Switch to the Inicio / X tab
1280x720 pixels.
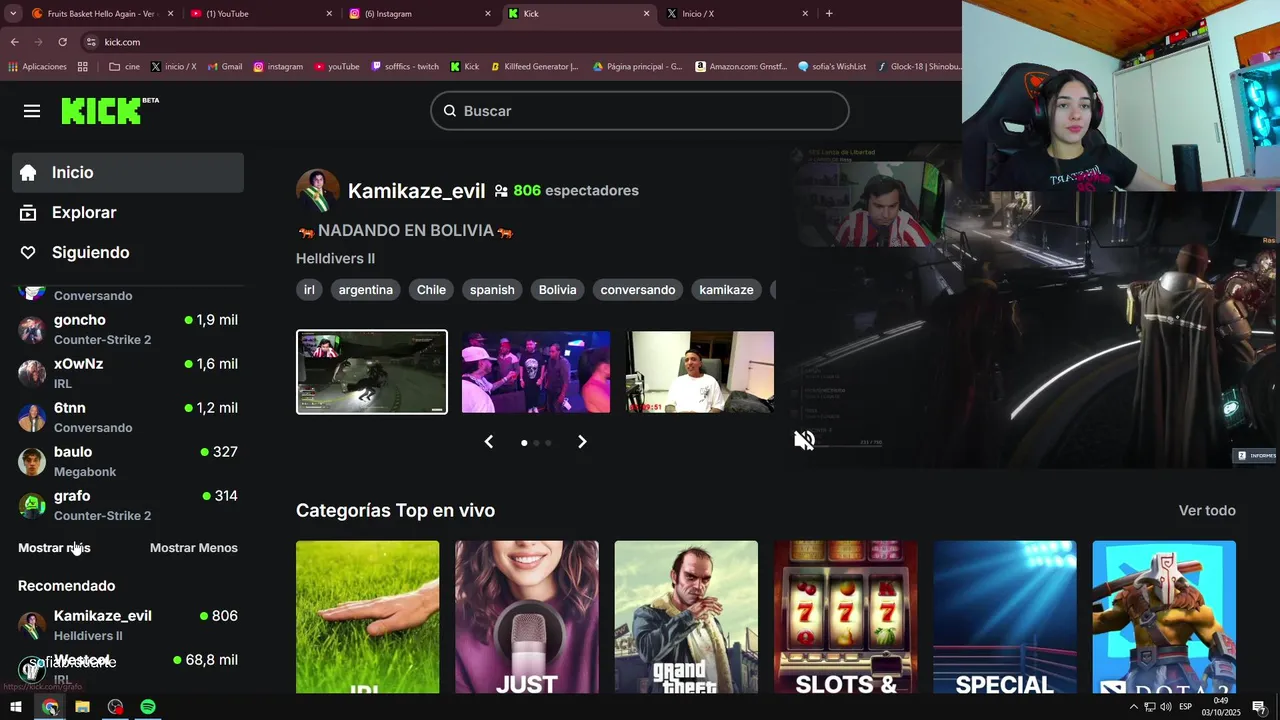click(x=738, y=13)
